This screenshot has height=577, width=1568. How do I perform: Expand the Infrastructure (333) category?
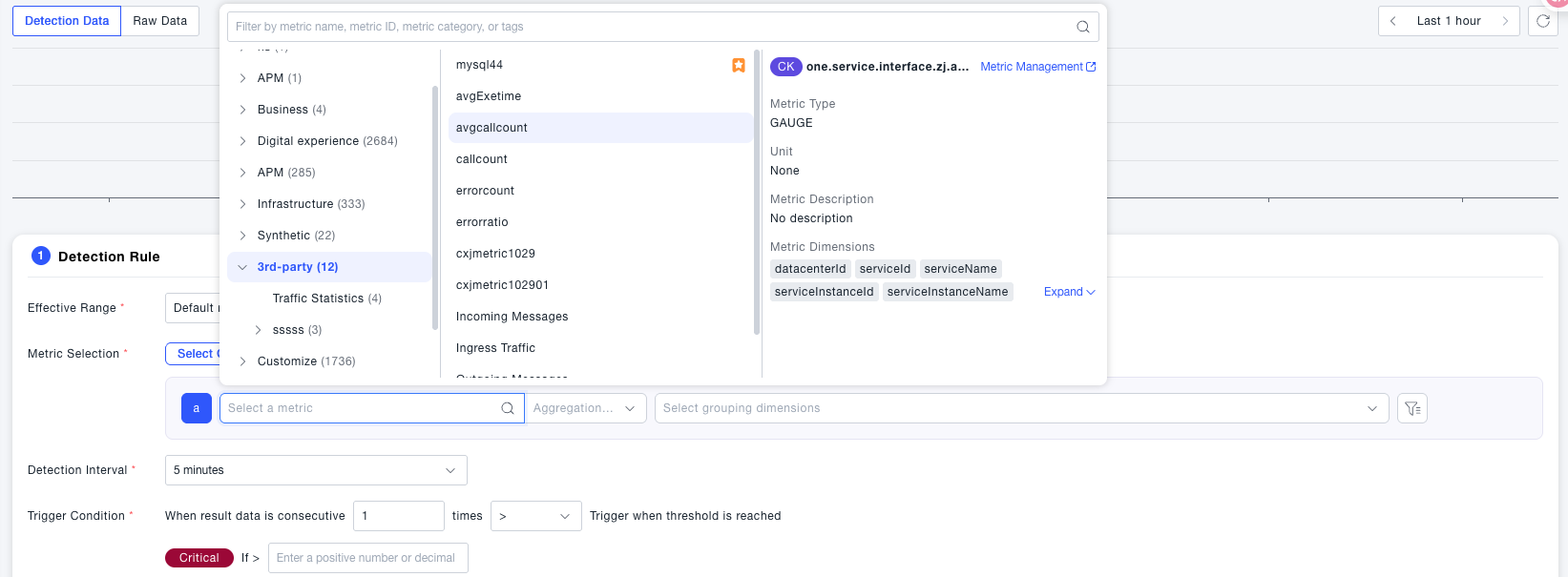242,204
